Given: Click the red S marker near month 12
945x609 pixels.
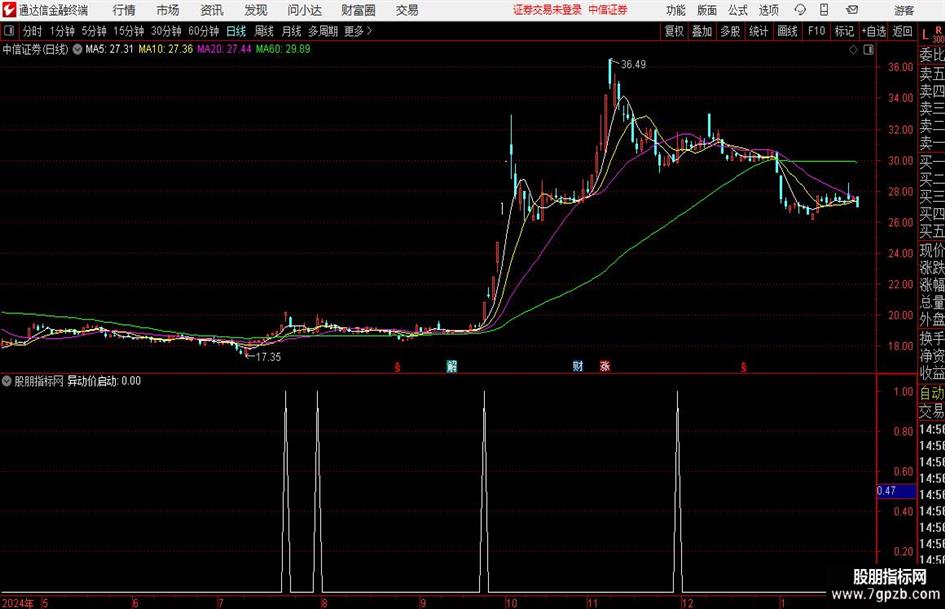Looking at the screenshot, I should point(744,367).
